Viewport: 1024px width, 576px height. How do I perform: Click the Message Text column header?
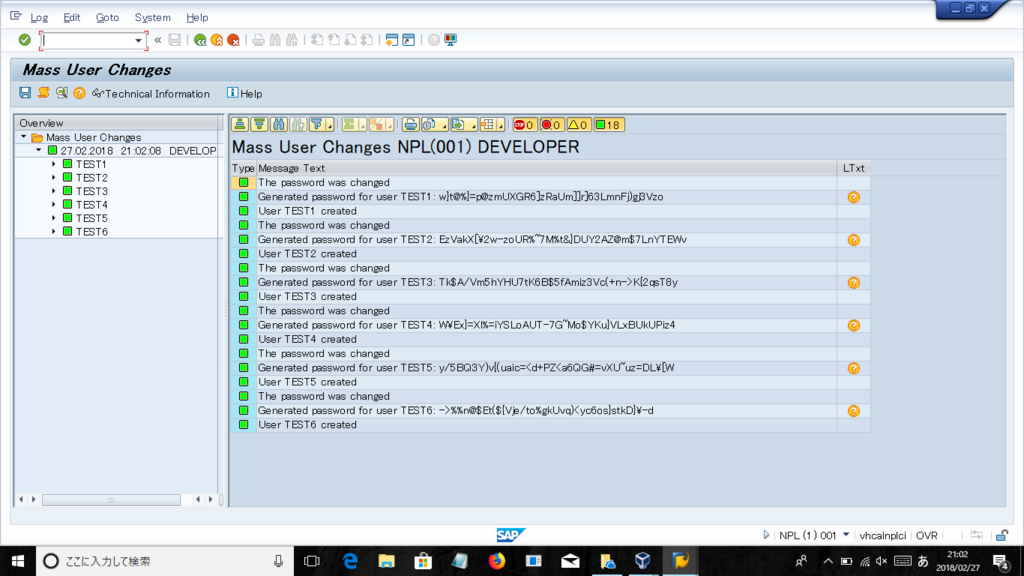click(546, 168)
